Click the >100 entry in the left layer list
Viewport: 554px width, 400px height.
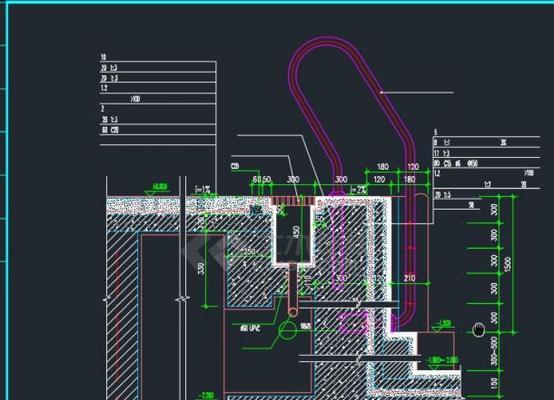click(135, 99)
